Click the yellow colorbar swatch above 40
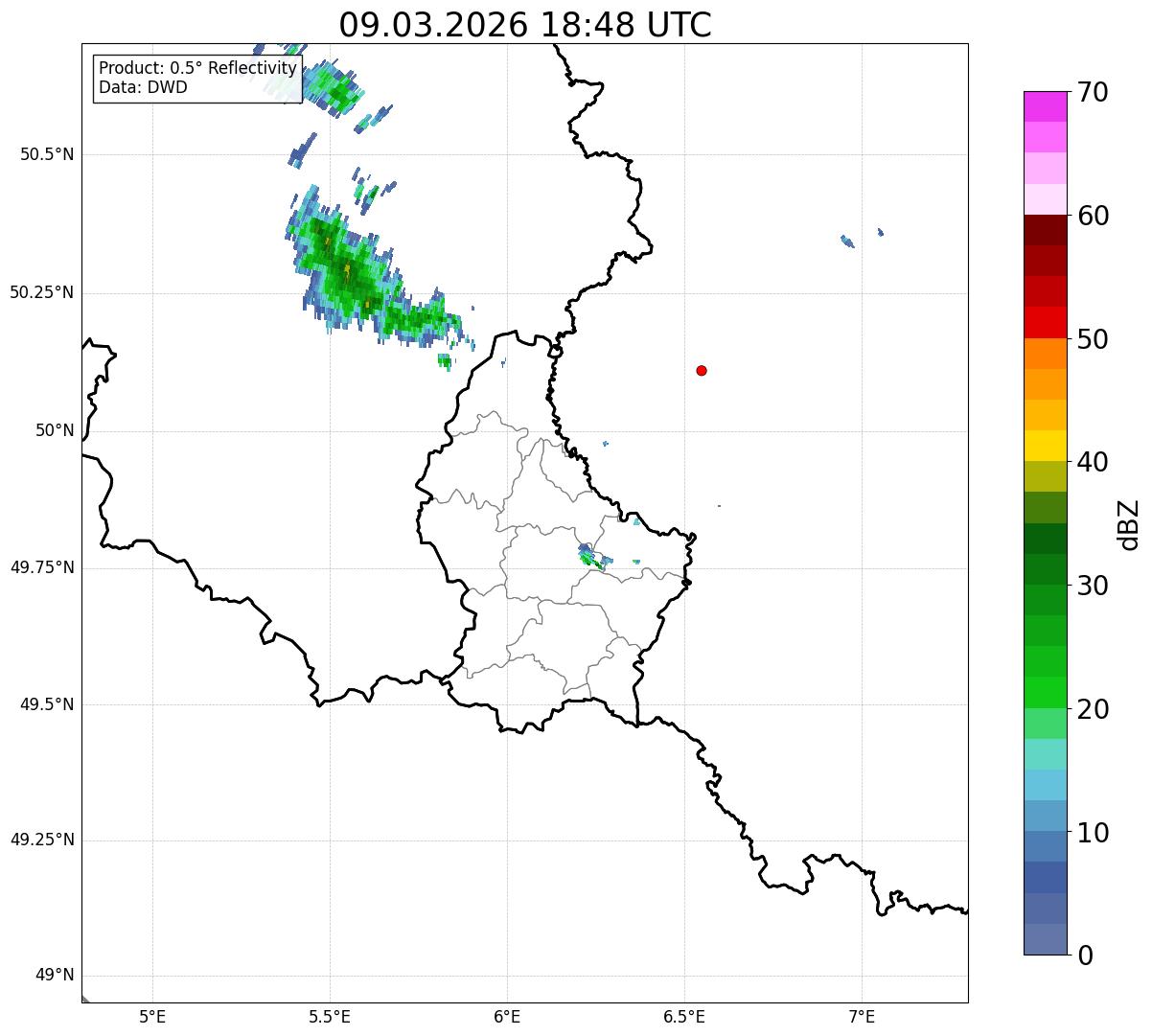 pos(1045,446)
